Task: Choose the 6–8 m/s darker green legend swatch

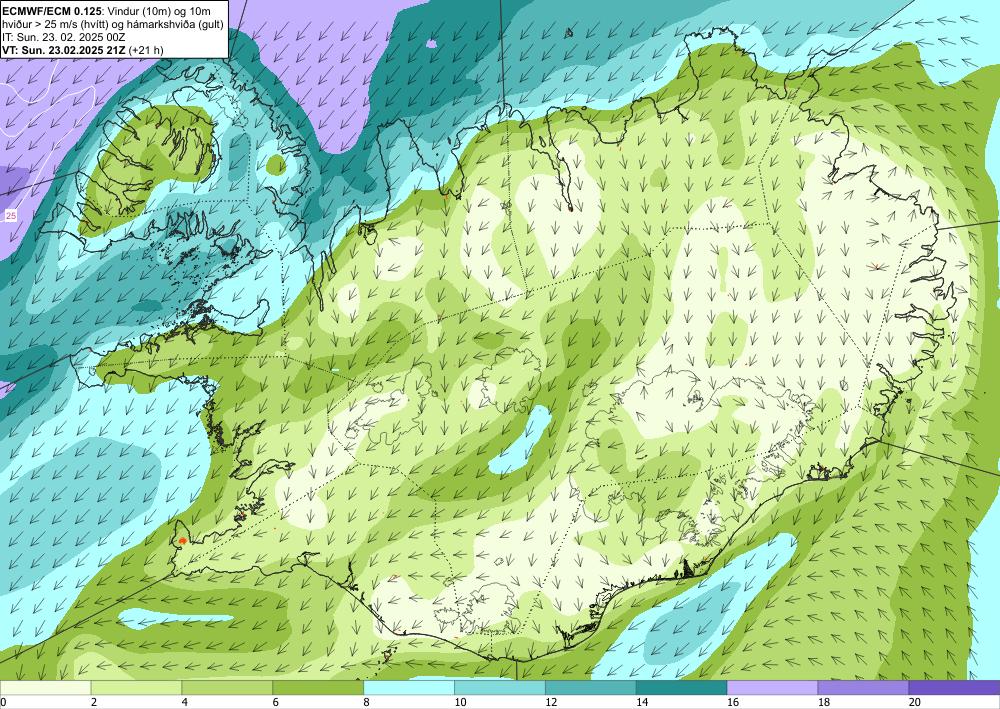Action: pyautogui.click(x=318, y=687)
